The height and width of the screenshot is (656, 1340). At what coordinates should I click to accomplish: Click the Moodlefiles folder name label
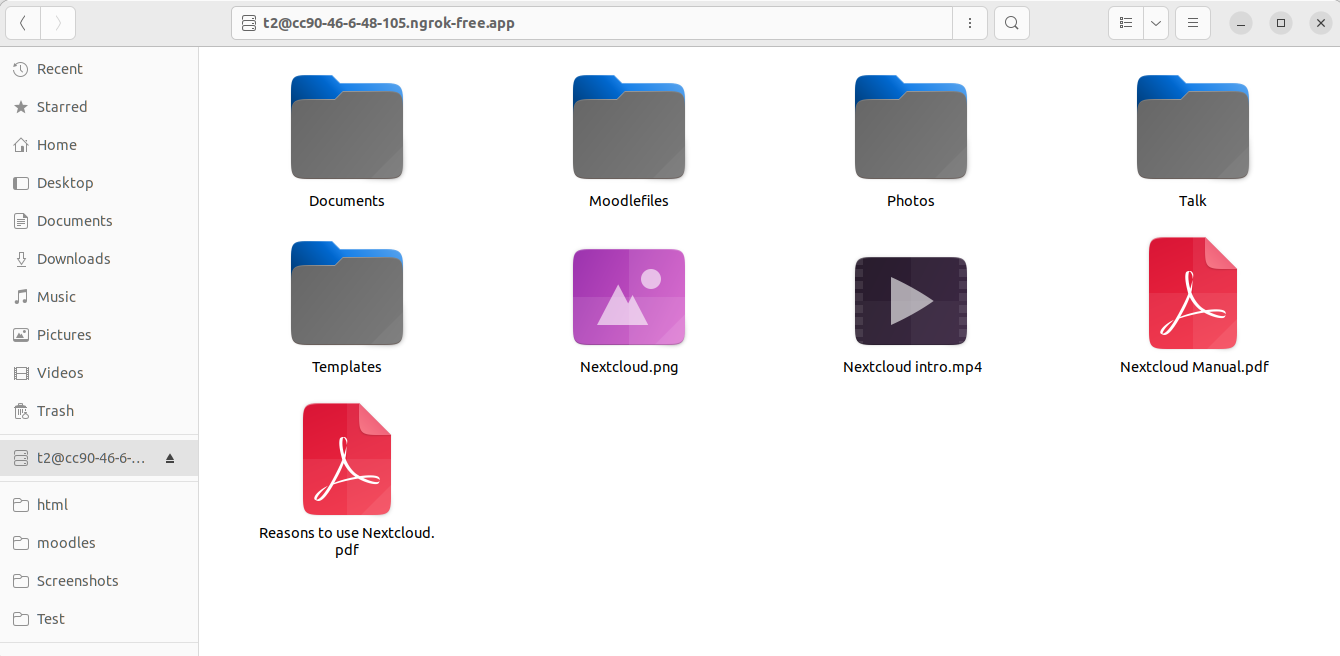(x=629, y=201)
